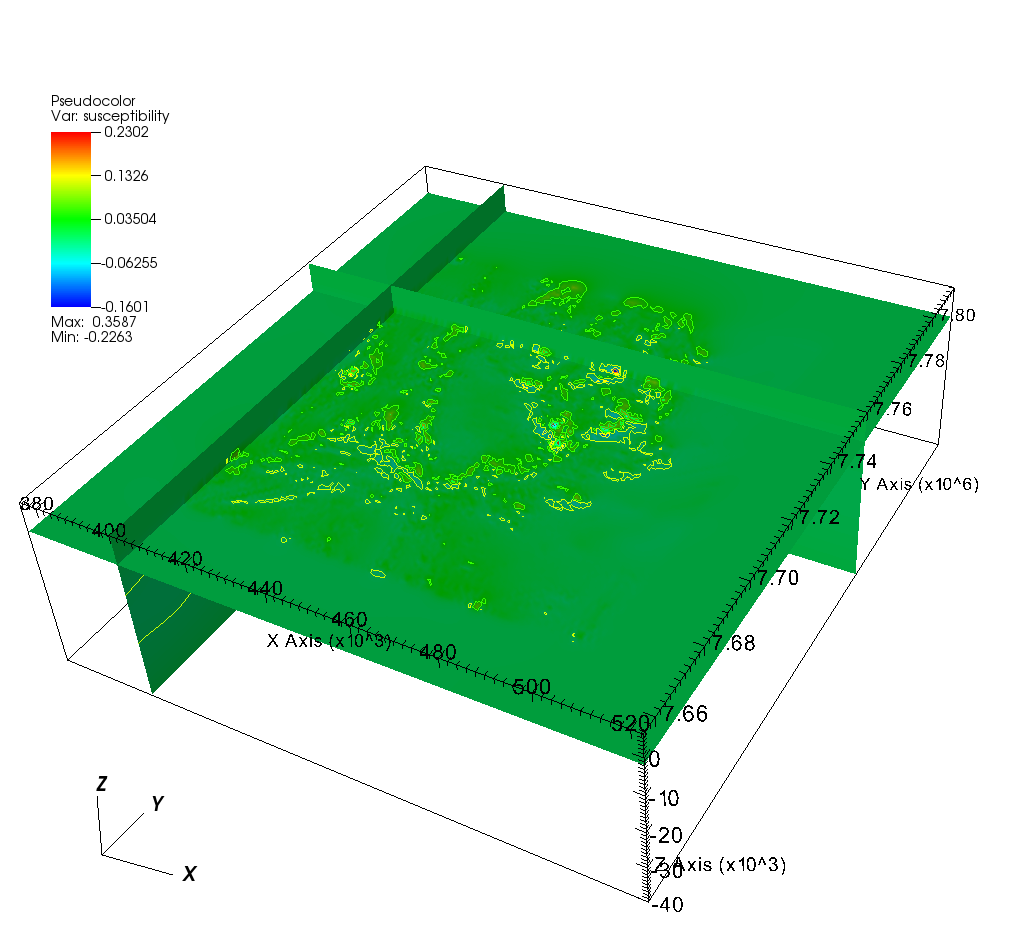Click the -0.1601 legend value
This screenshot has width=1024, height=950.
(x=124, y=306)
